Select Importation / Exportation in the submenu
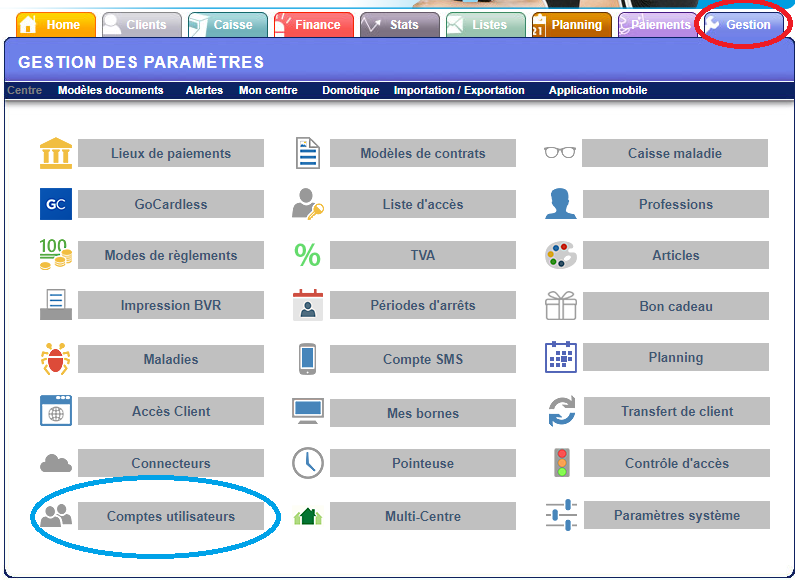The image size is (795, 580). coord(459,90)
